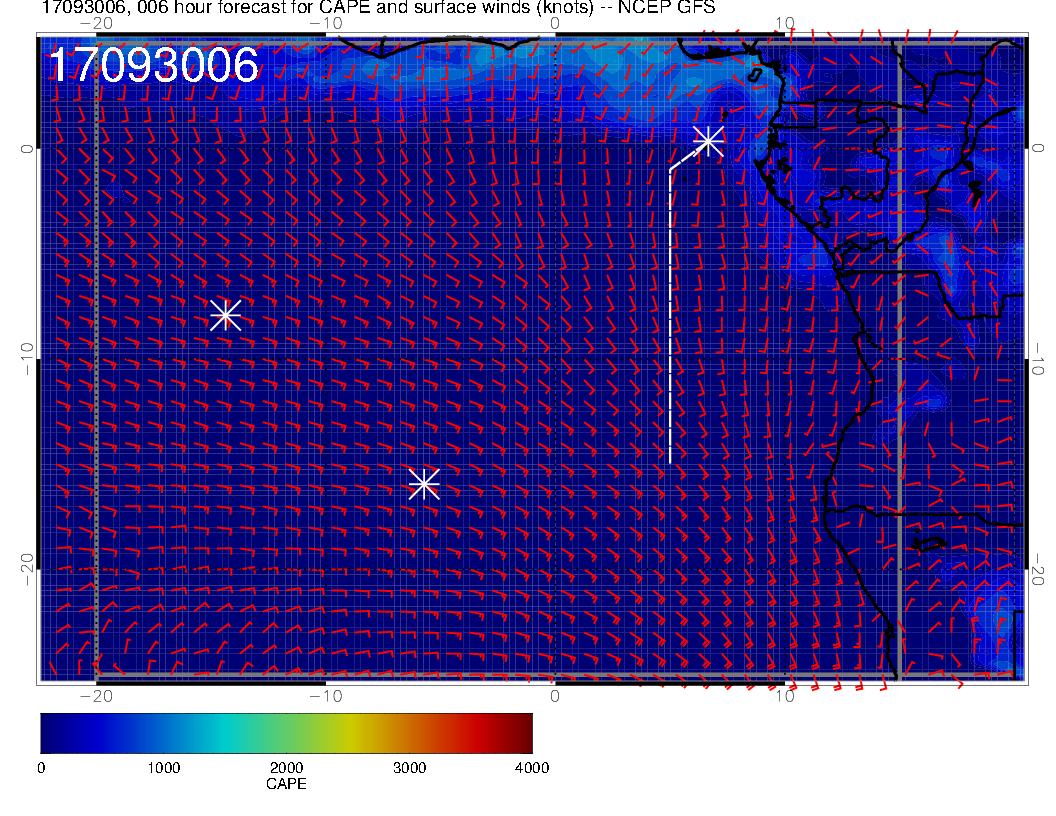
Task: Click the CAPE label under the colorbar
Action: pos(286,785)
